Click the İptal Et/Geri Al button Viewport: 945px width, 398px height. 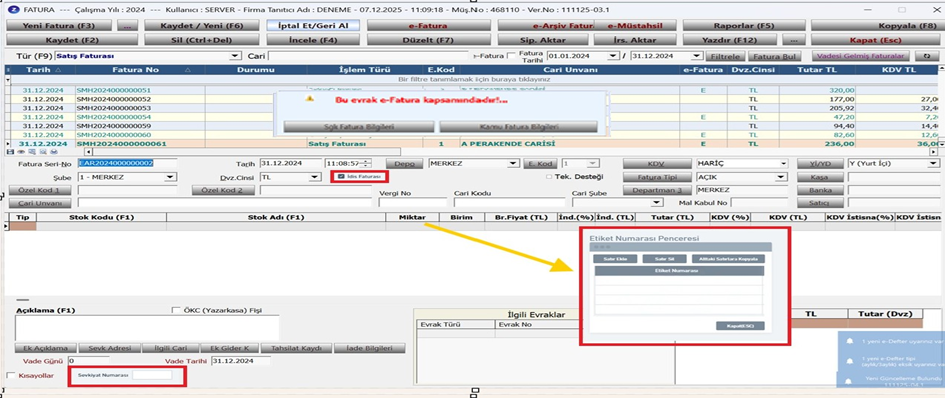[x=313, y=26]
